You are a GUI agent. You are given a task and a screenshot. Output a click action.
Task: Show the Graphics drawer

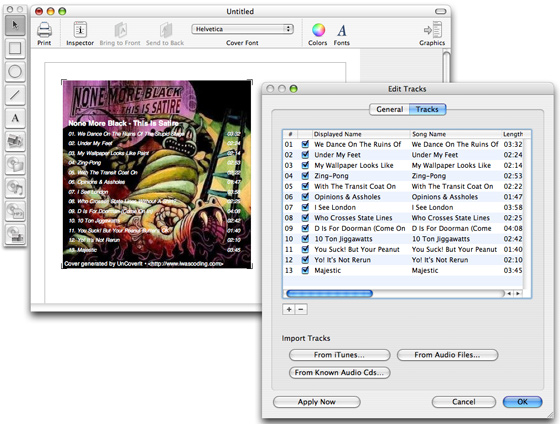tap(432, 34)
